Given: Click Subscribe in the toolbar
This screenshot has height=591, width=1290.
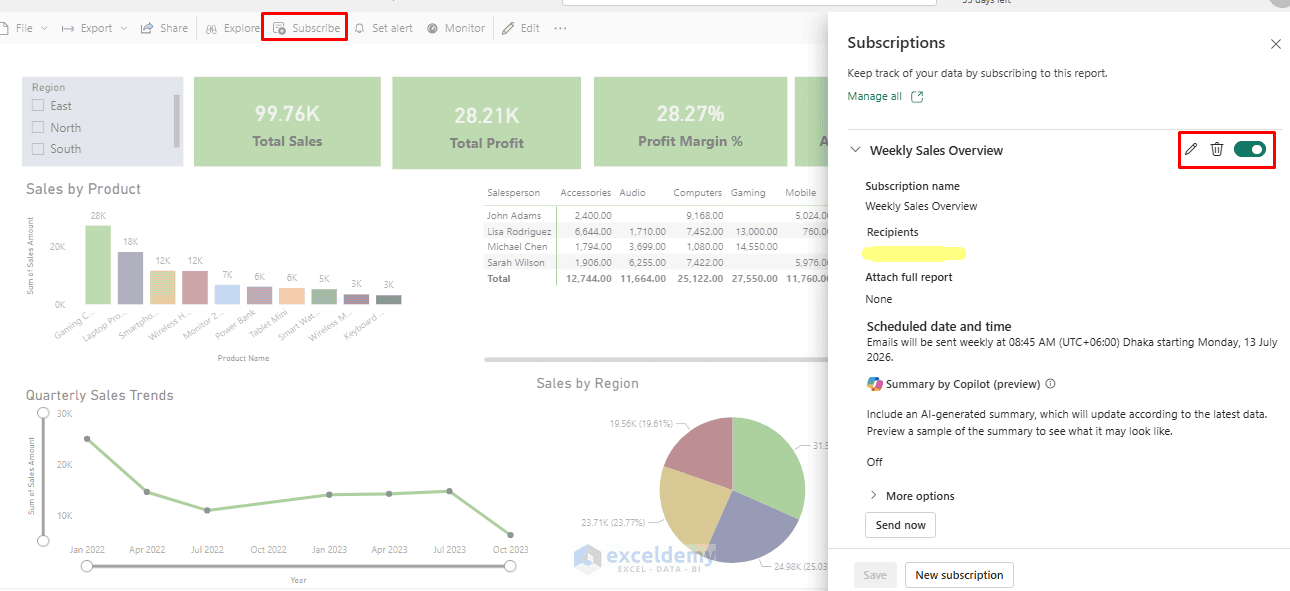Looking at the screenshot, I should (x=306, y=28).
